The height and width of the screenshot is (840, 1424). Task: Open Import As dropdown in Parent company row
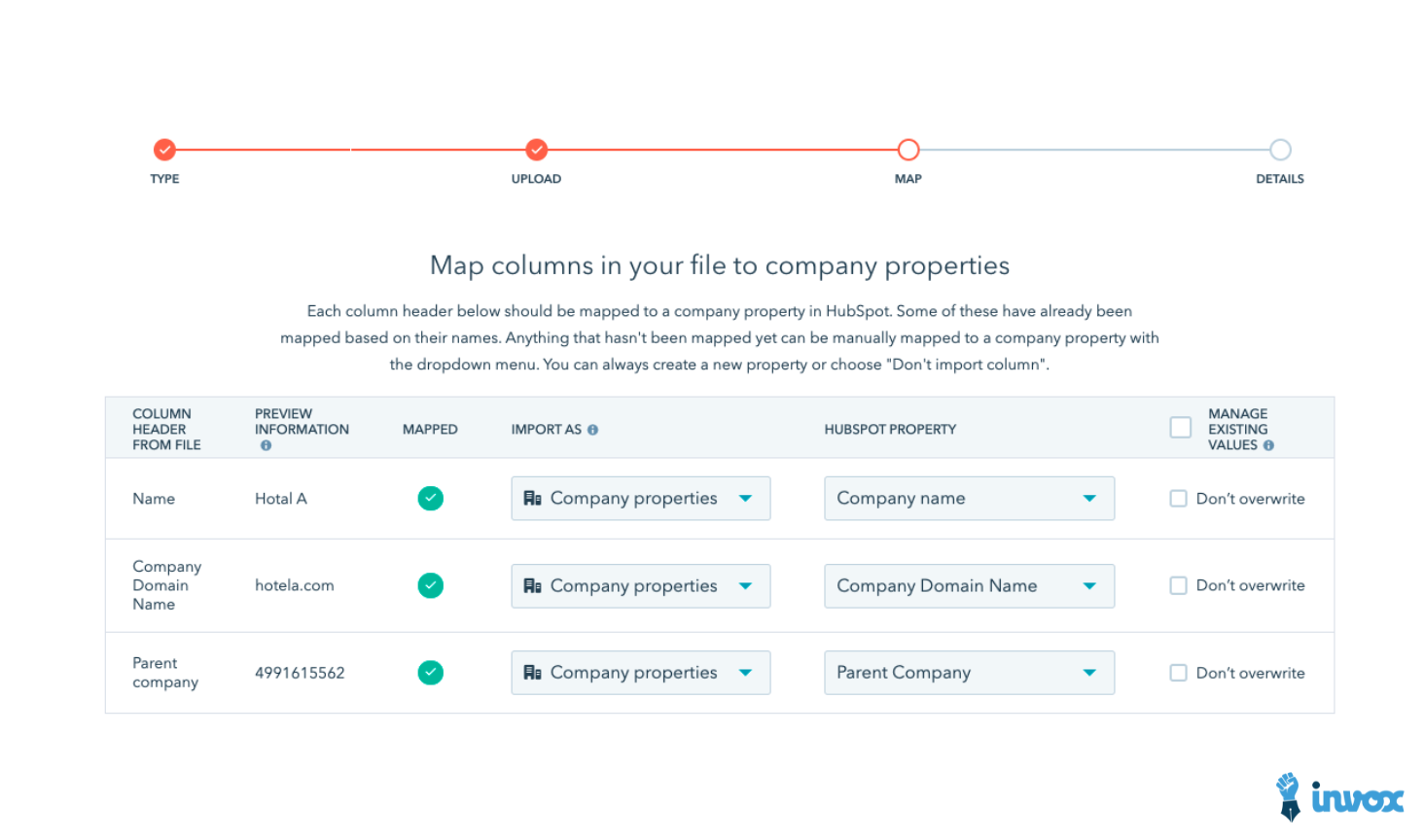click(641, 673)
